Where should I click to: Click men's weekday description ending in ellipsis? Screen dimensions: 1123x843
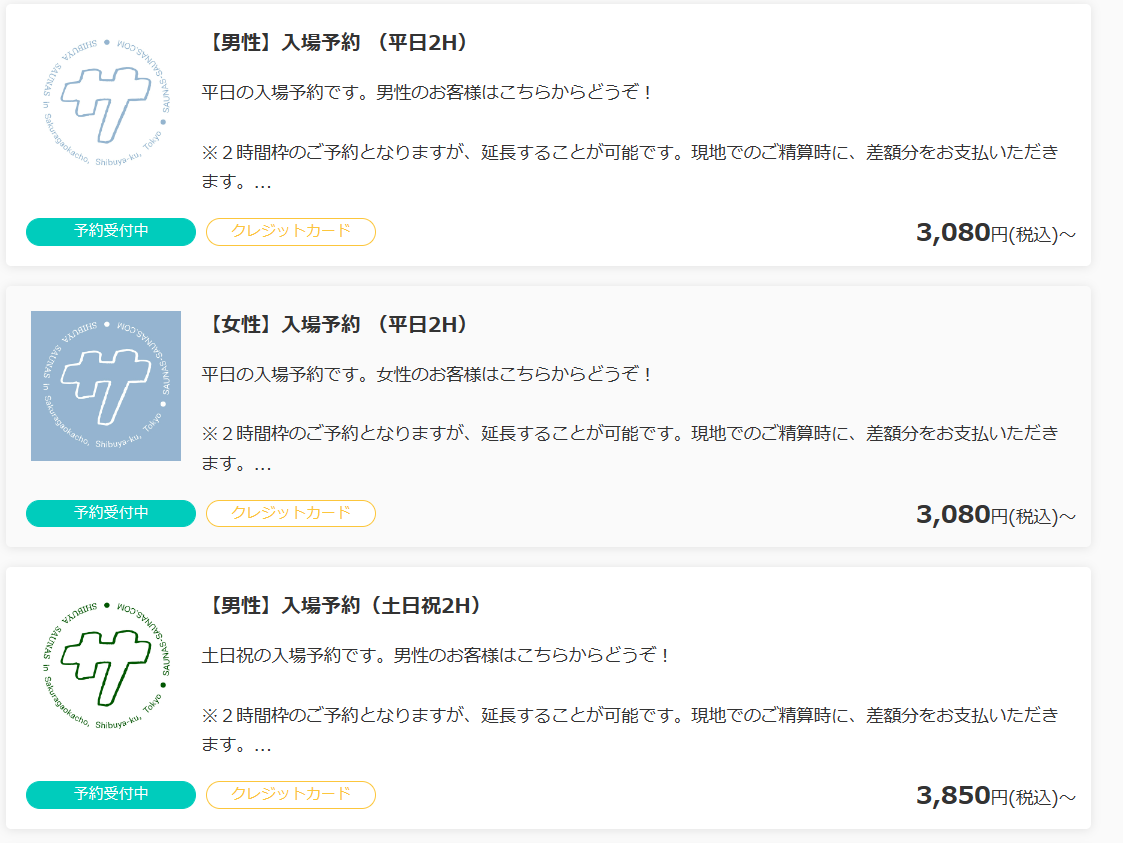pyautogui.click(x=630, y=168)
